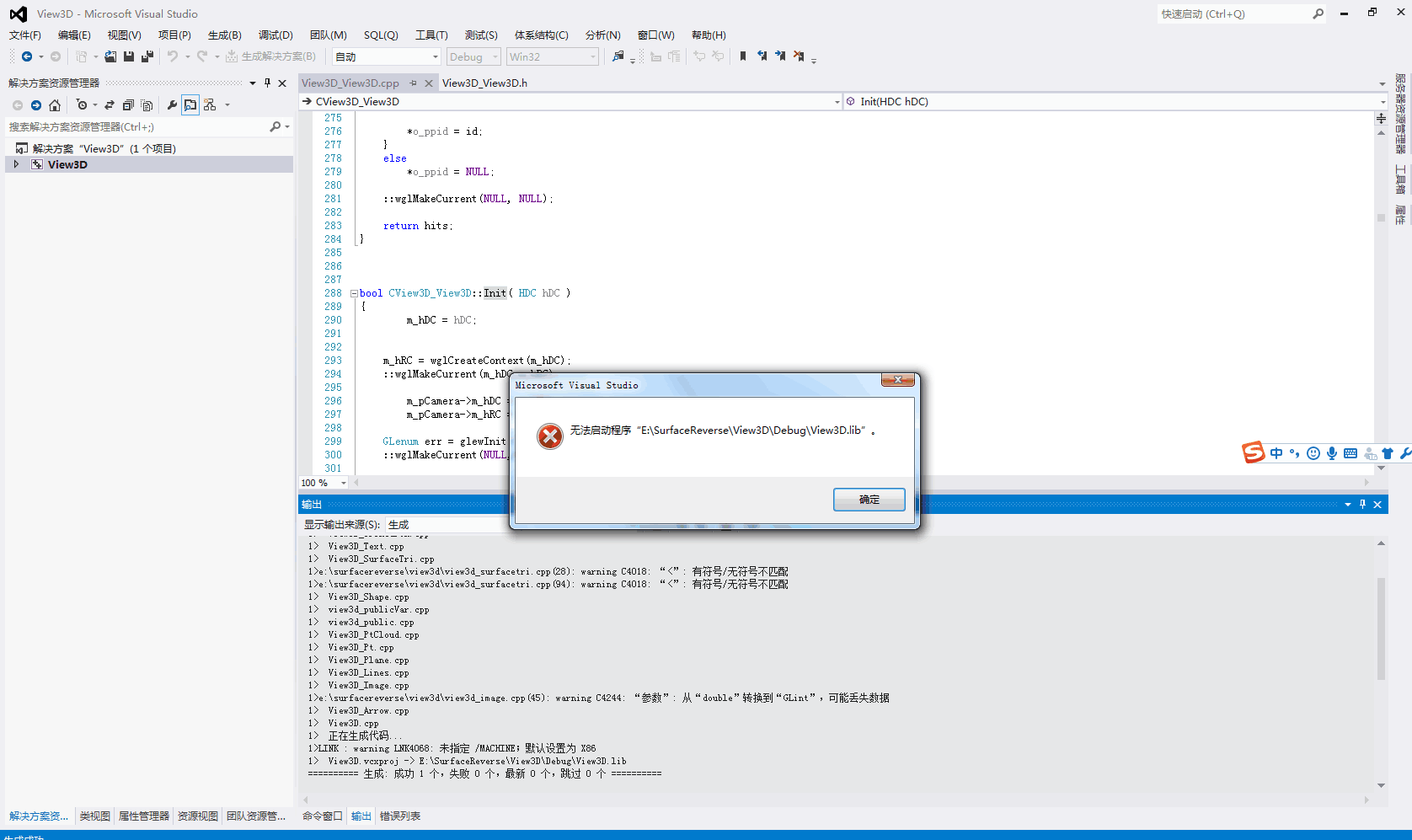1412x840 pixels.
Task: Switch to 错误列表 error list tab
Action: [x=400, y=816]
